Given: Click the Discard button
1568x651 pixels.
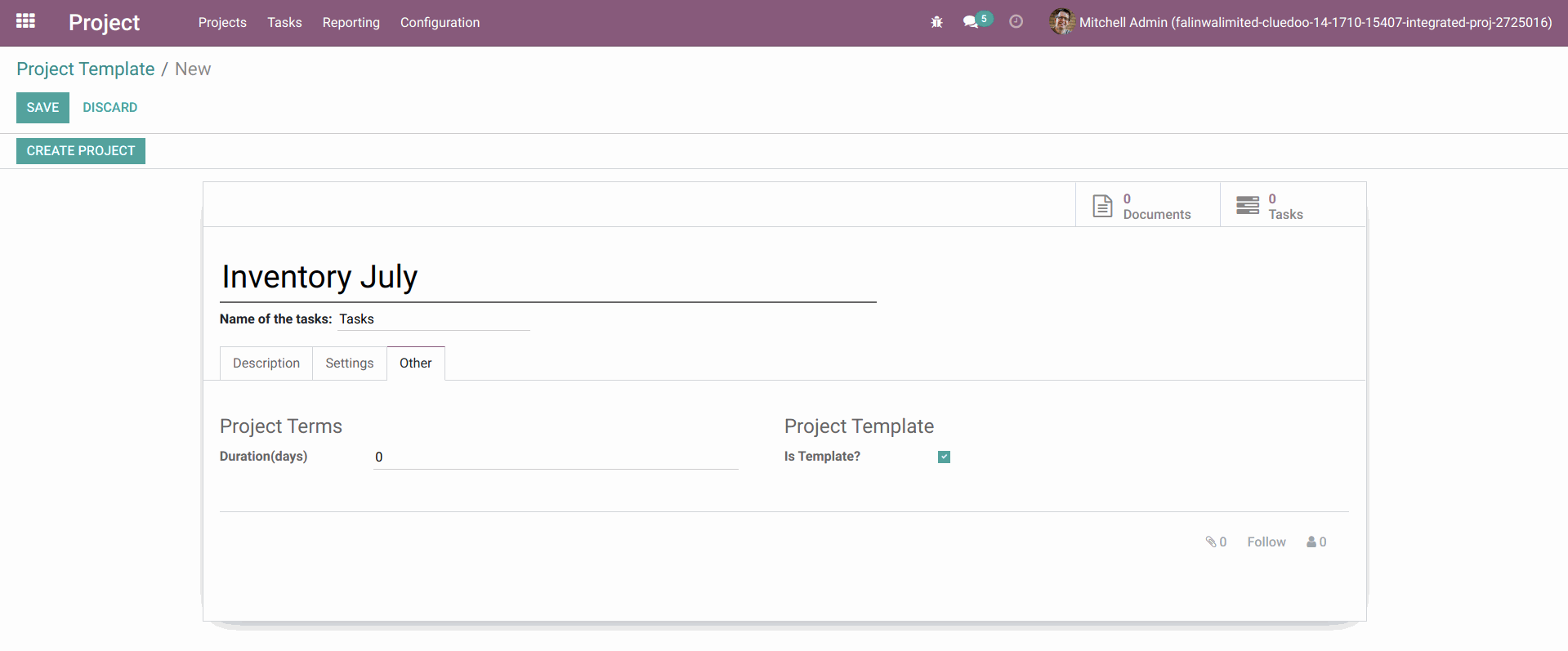Looking at the screenshot, I should click(x=109, y=108).
